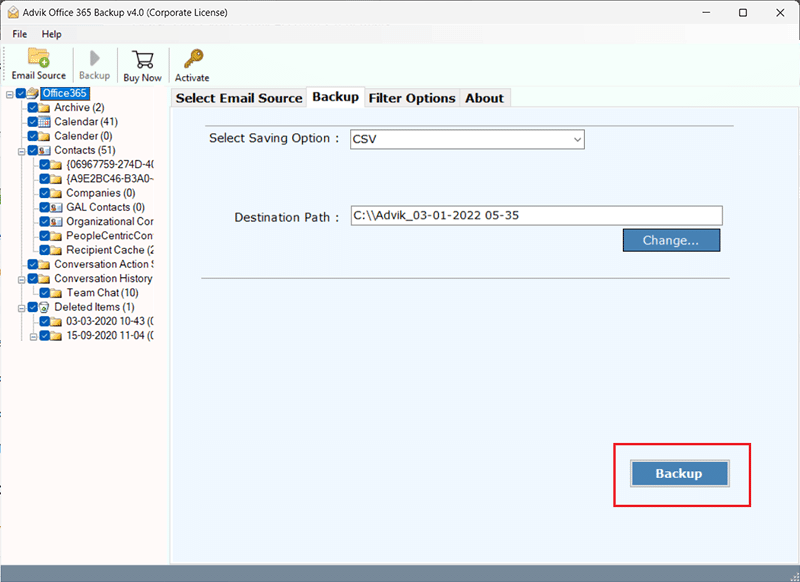800x582 pixels.
Task: Select the {06967759-274D tree item
Action: click(110, 165)
